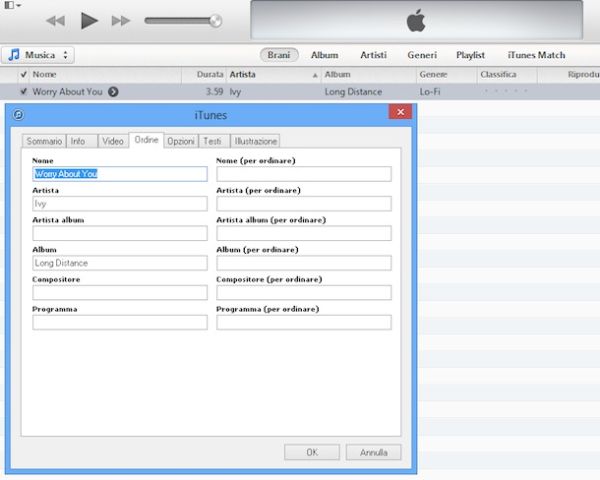This screenshot has width=600, height=480.
Task: Click the Nome (per ordinare) input field
Action: pos(303,174)
